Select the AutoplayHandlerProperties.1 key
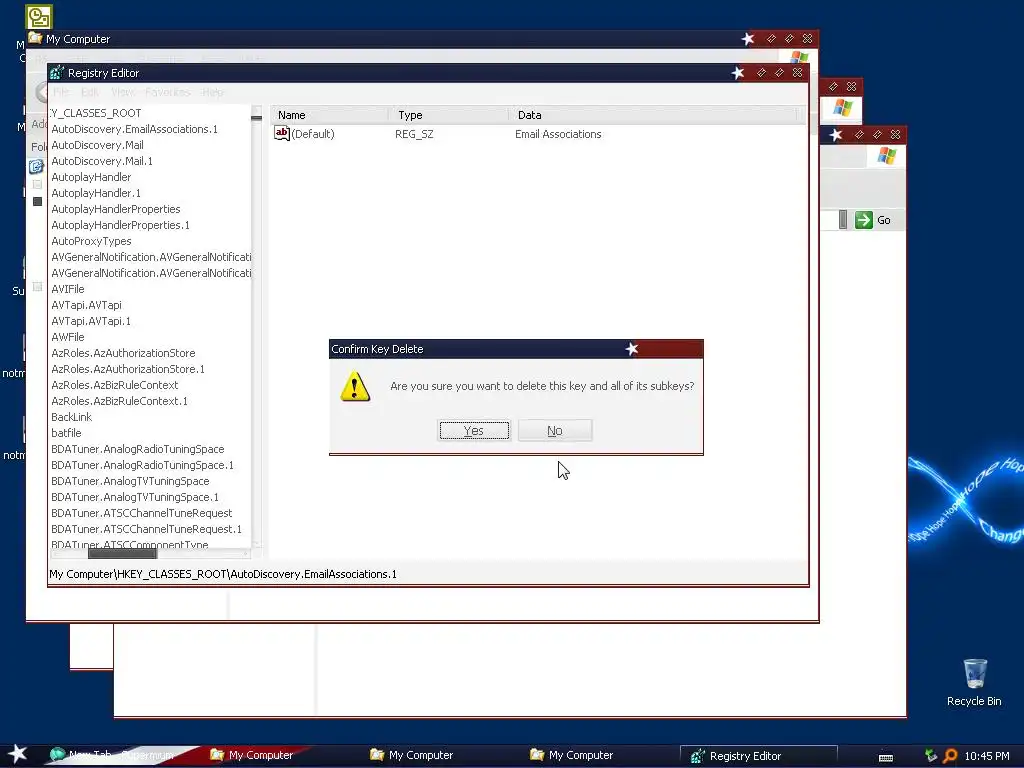The height and width of the screenshot is (768, 1024). point(120,225)
